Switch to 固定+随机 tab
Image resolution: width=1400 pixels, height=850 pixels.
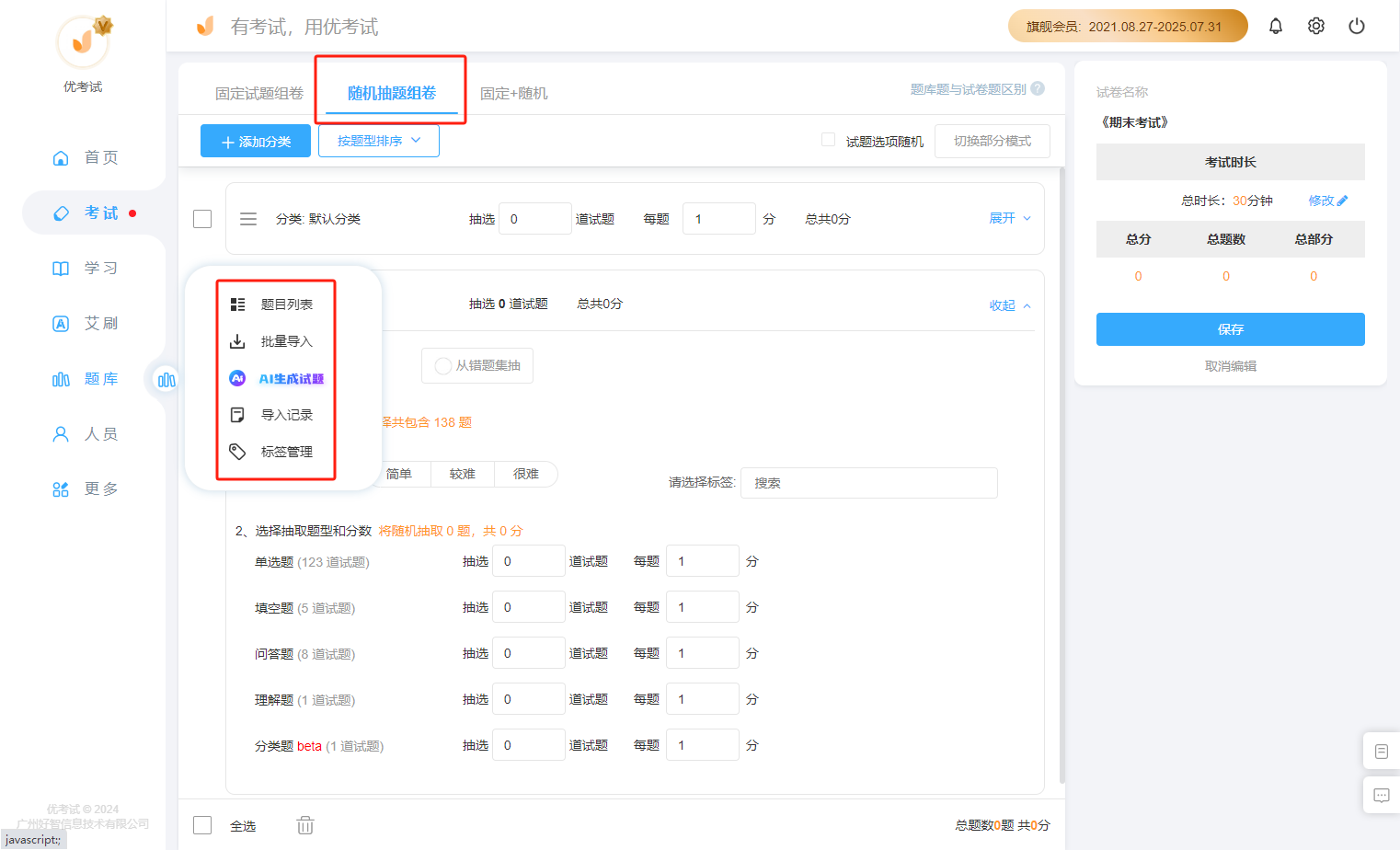514,93
